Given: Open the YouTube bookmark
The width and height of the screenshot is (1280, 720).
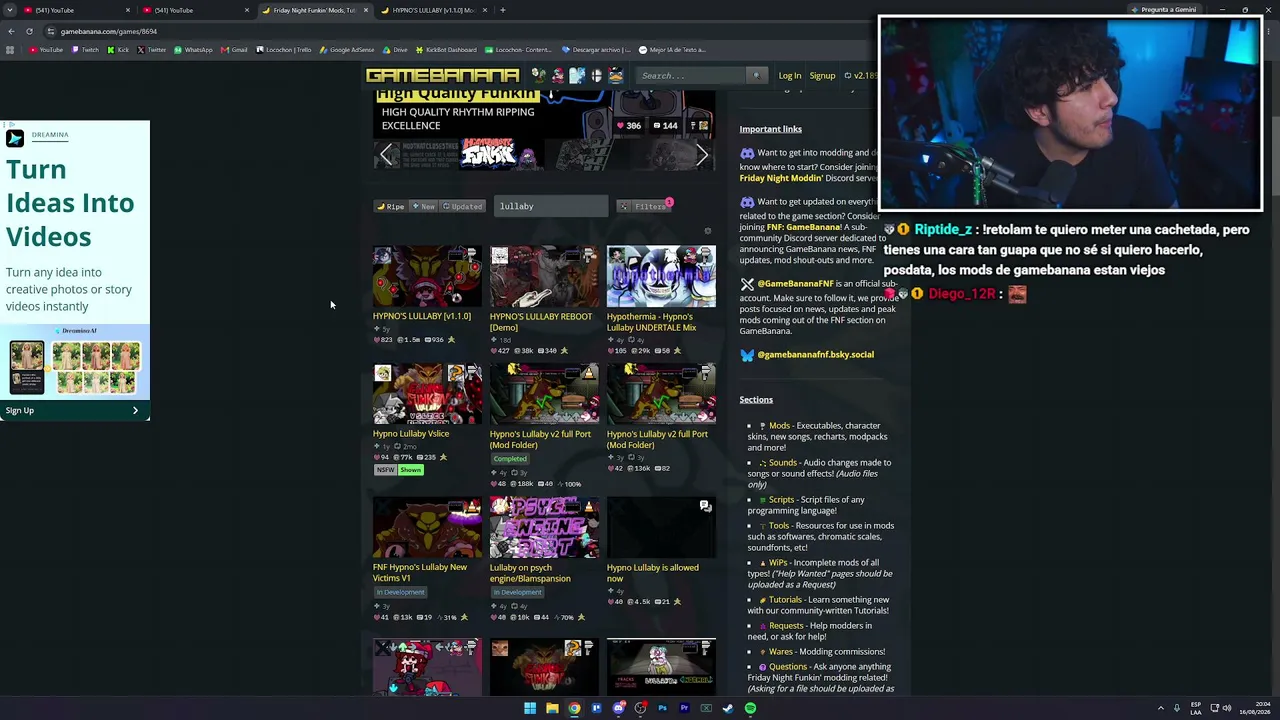Looking at the screenshot, I should [x=46, y=50].
